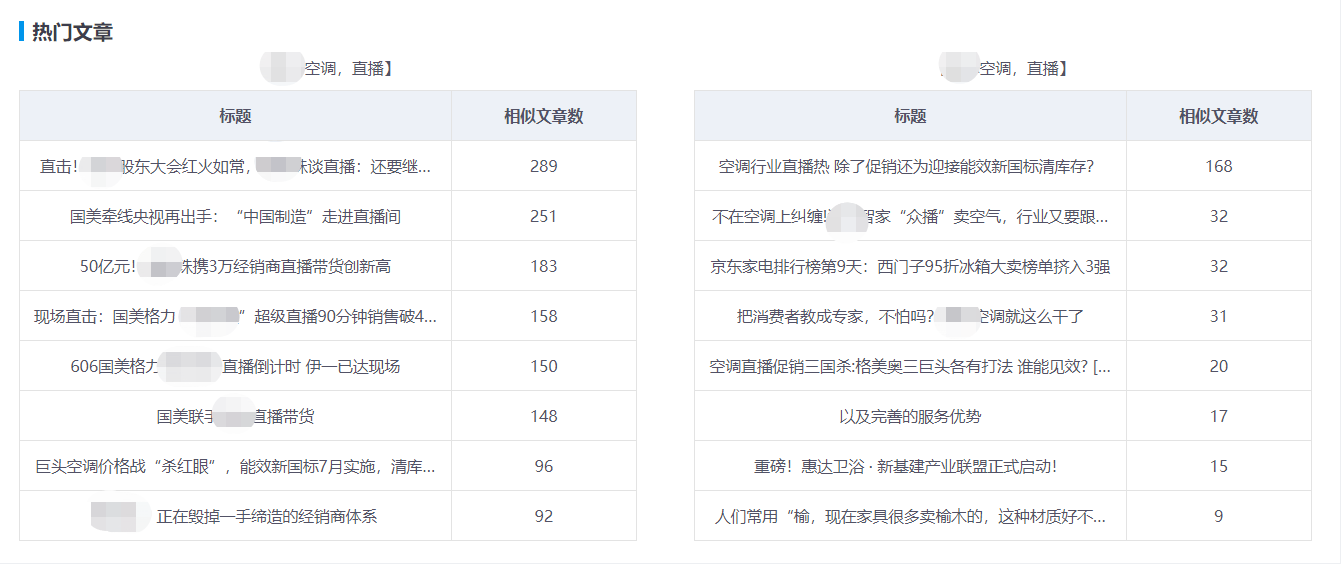Open article '巨头空调价格战“杀红眼”'
1342x568 pixels.
pos(235,466)
